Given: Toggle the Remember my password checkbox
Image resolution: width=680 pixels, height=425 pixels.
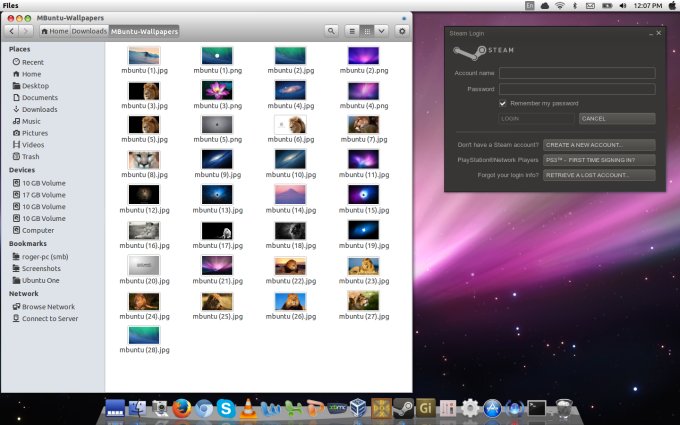Looking at the screenshot, I should point(503,103).
